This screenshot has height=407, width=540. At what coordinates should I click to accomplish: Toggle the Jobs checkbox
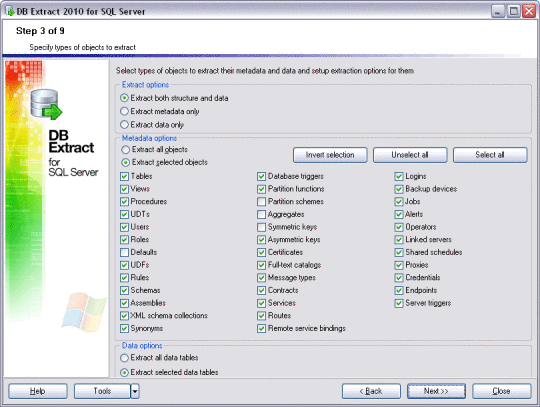pos(399,202)
